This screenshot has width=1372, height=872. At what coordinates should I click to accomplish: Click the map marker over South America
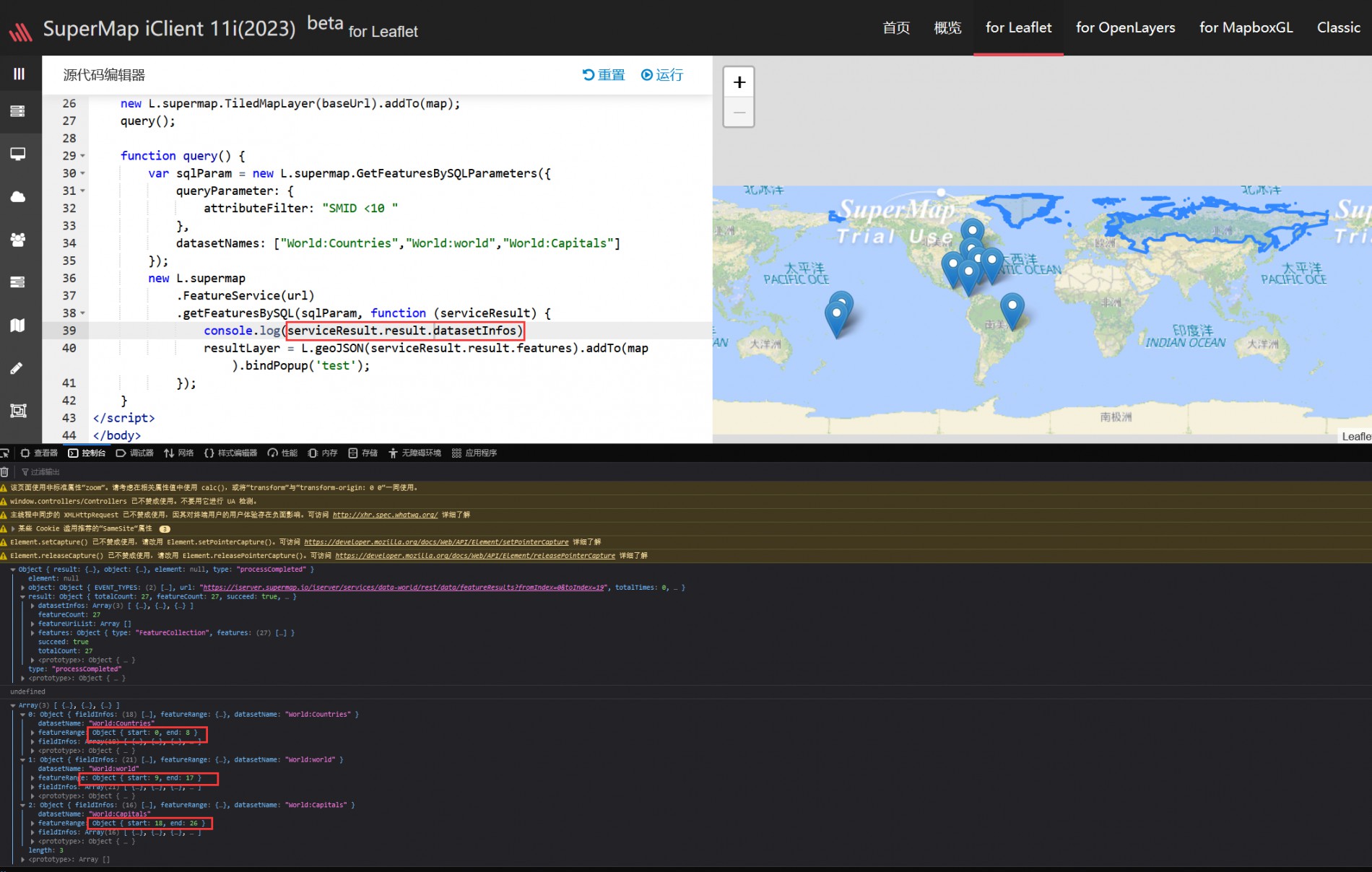(1012, 311)
